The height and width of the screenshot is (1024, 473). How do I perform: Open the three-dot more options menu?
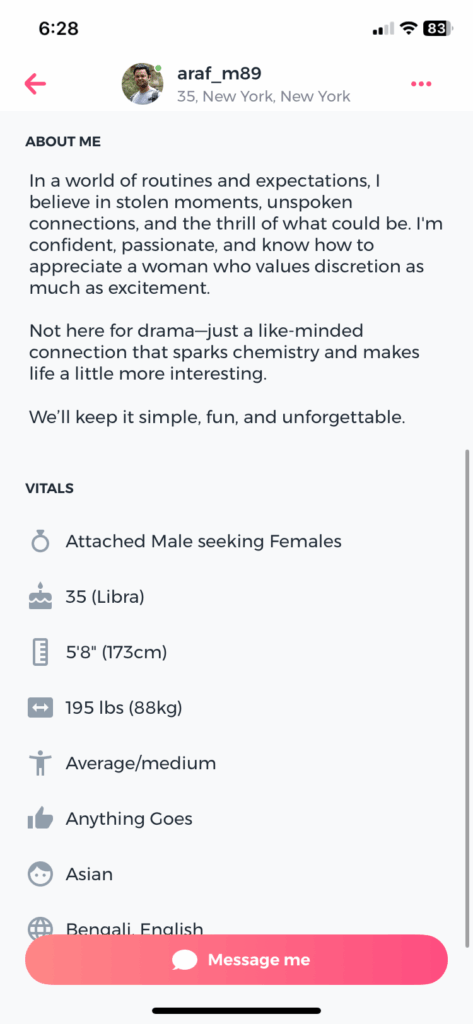[421, 84]
